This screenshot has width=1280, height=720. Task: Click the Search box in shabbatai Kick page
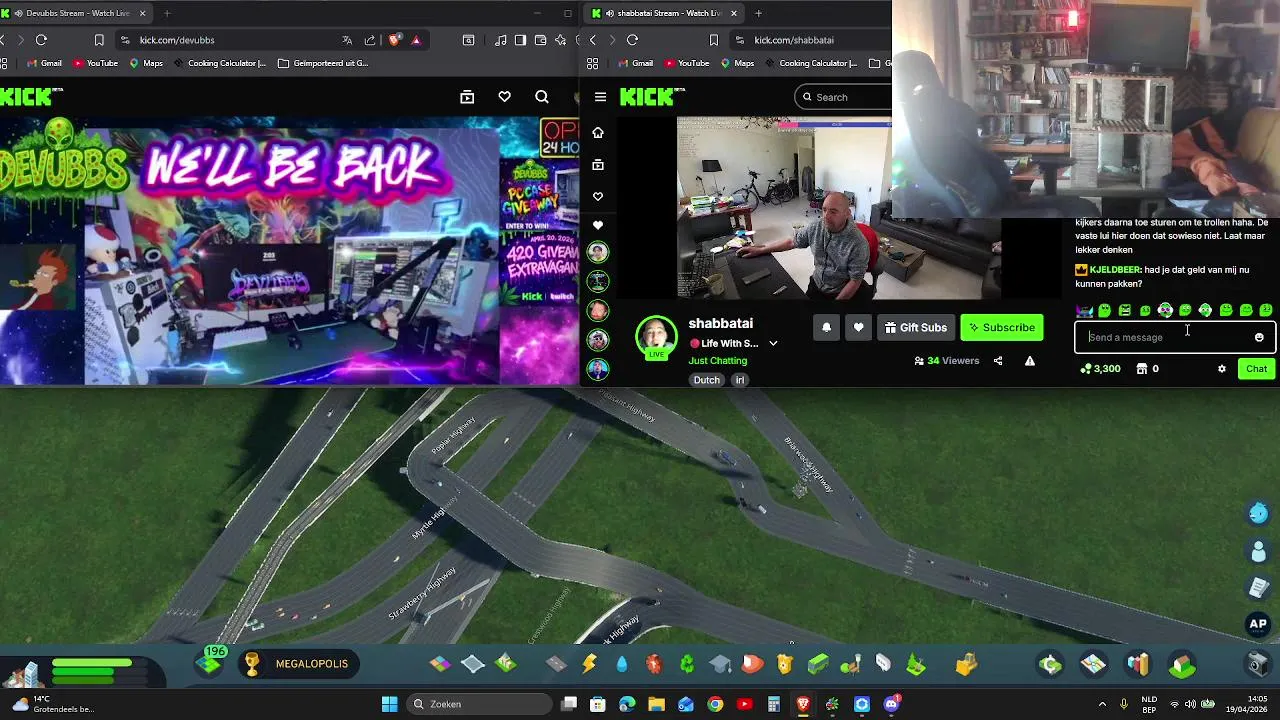coord(845,97)
